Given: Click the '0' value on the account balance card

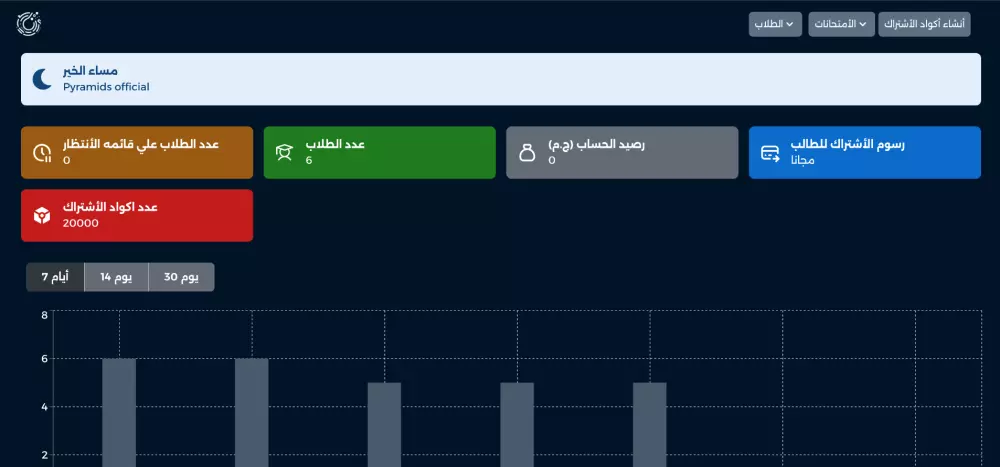Looking at the screenshot, I should pos(552,160).
